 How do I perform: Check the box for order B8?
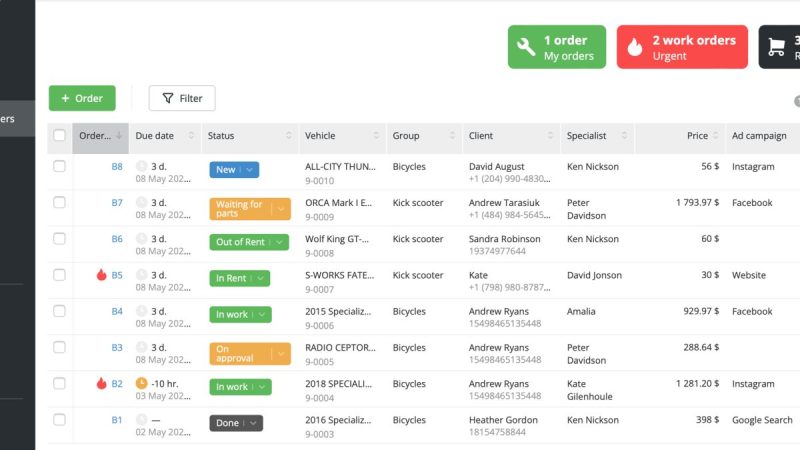click(59, 166)
